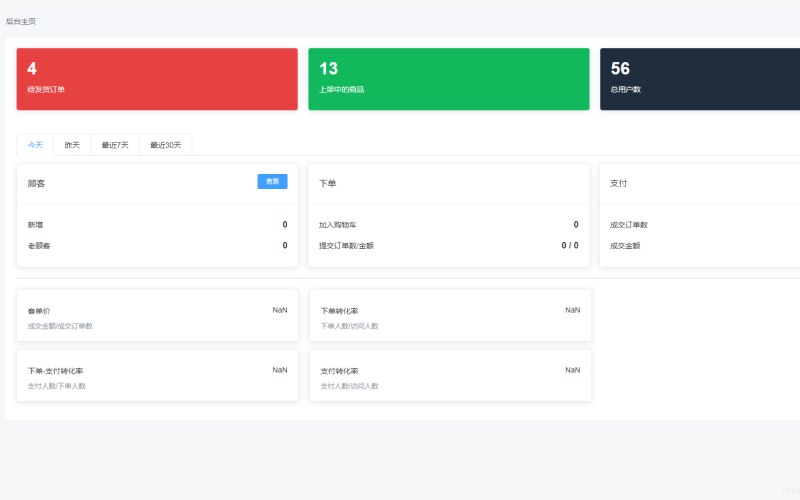
Task: Click the number 13 on green card
Action: [328, 68]
